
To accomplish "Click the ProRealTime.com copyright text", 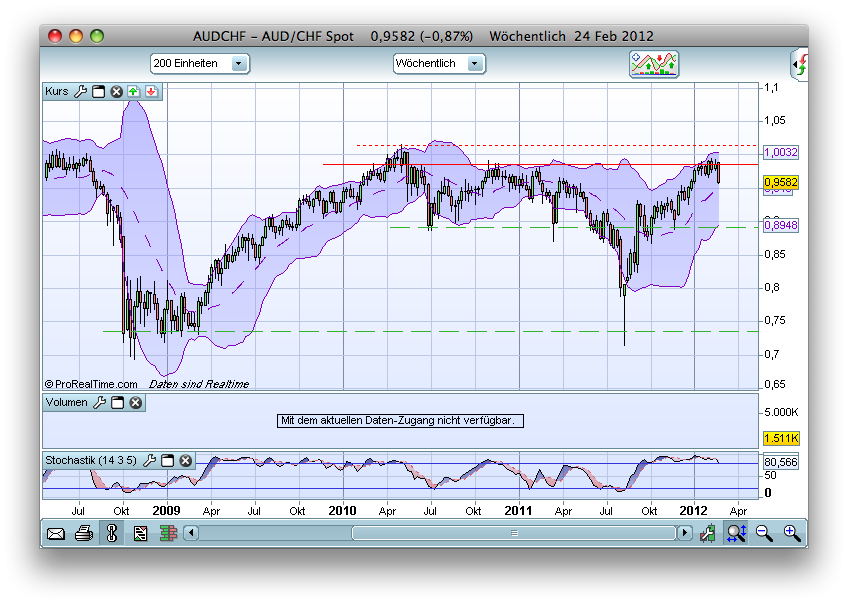I will click(x=91, y=384).
